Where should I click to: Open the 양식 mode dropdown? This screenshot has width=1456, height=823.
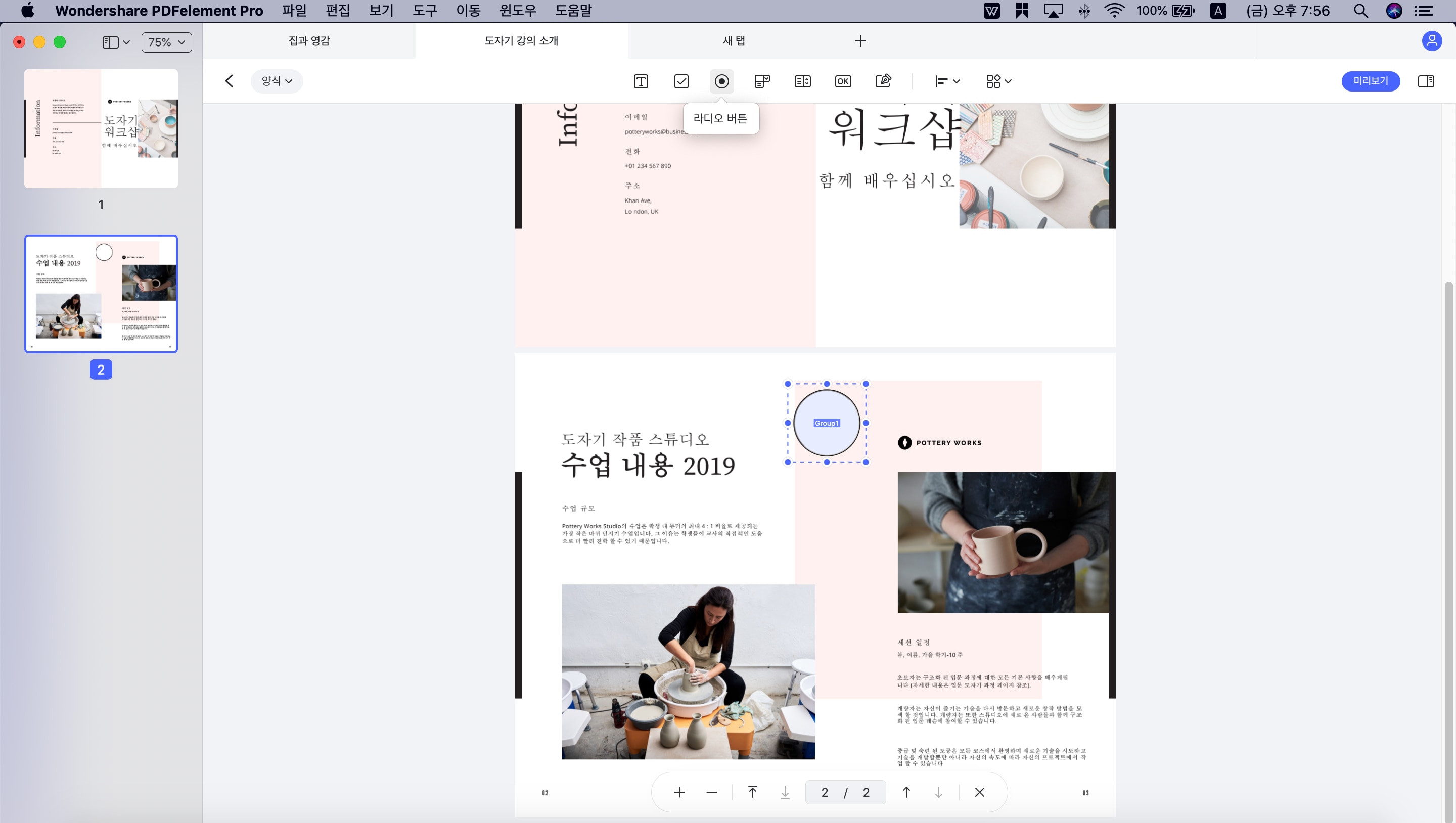point(277,81)
